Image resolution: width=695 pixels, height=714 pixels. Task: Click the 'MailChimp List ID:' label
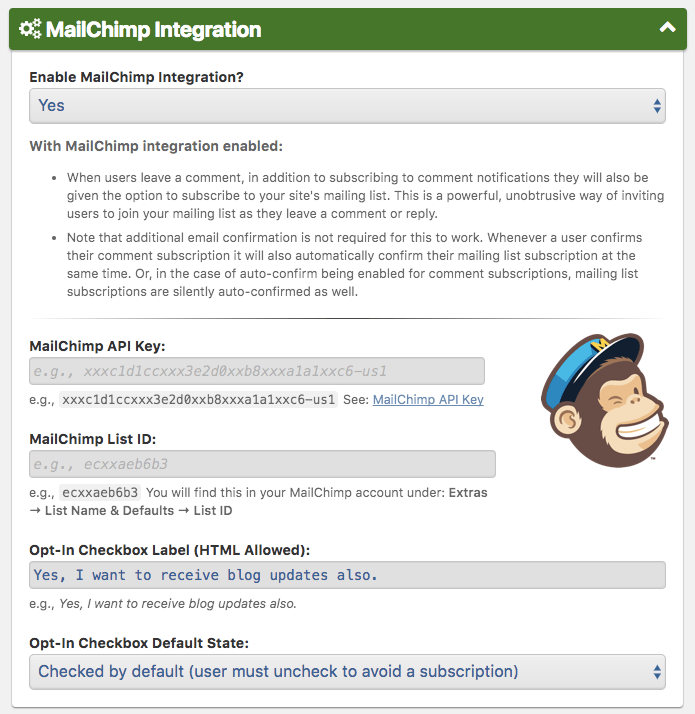[x=93, y=439]
